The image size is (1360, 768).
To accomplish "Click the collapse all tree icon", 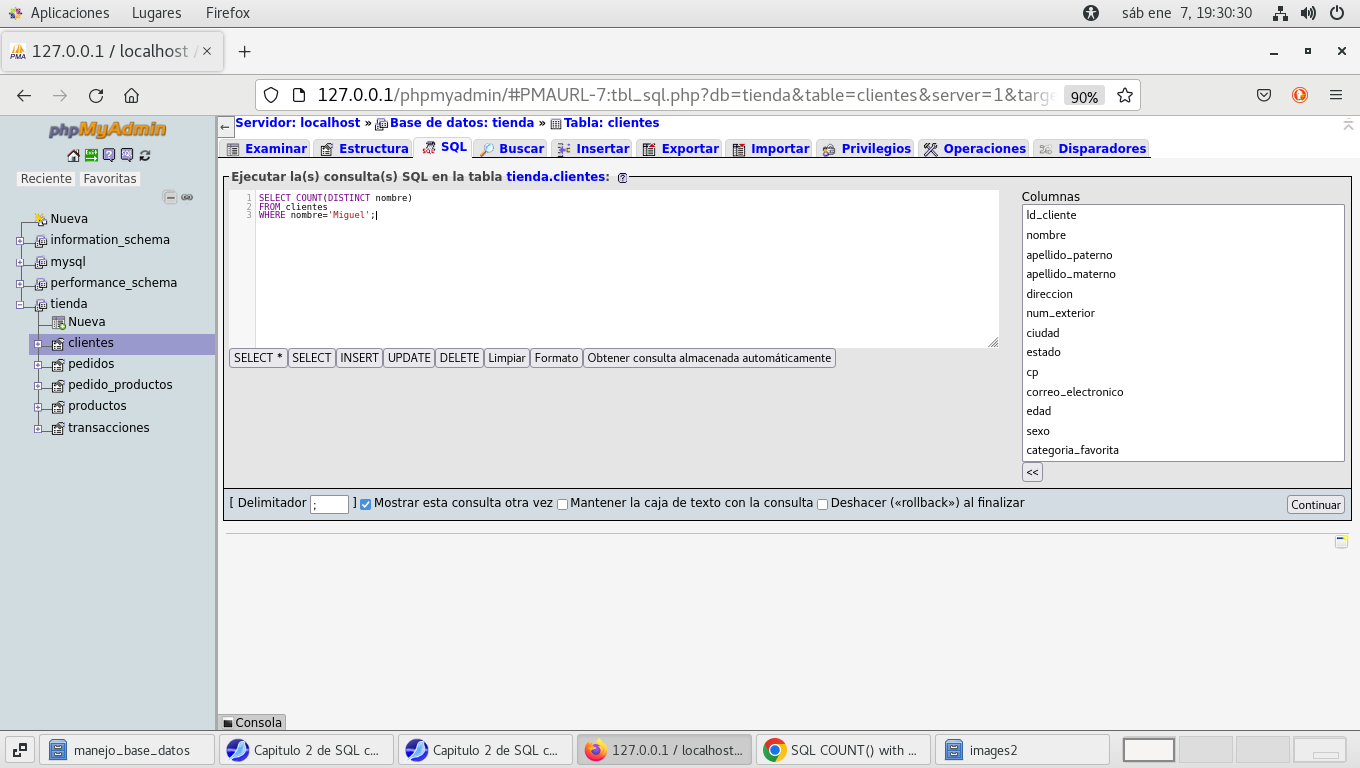I will click(x=170, y=198).
